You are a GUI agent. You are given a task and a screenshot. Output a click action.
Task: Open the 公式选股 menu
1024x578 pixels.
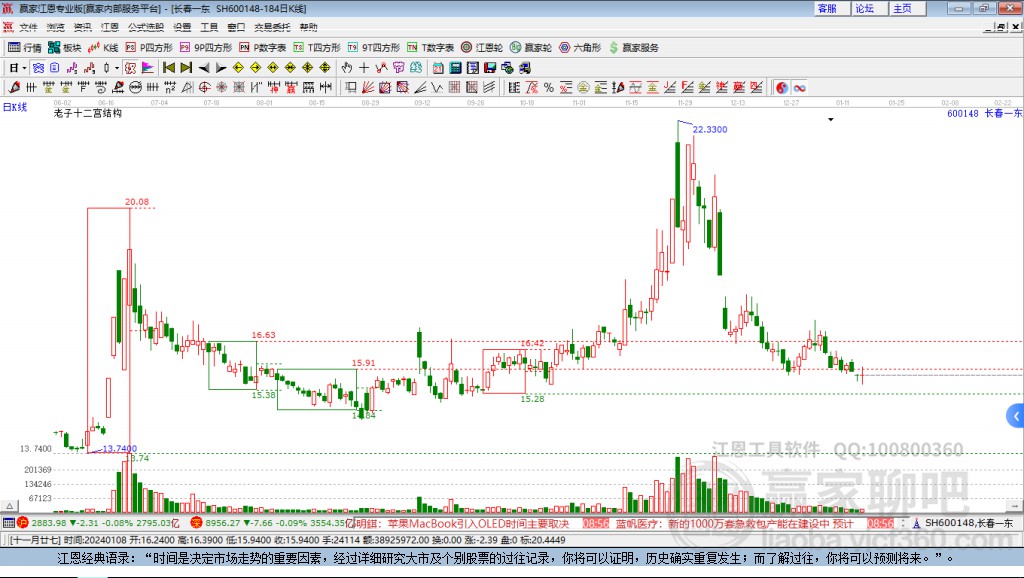click(146, 27)
